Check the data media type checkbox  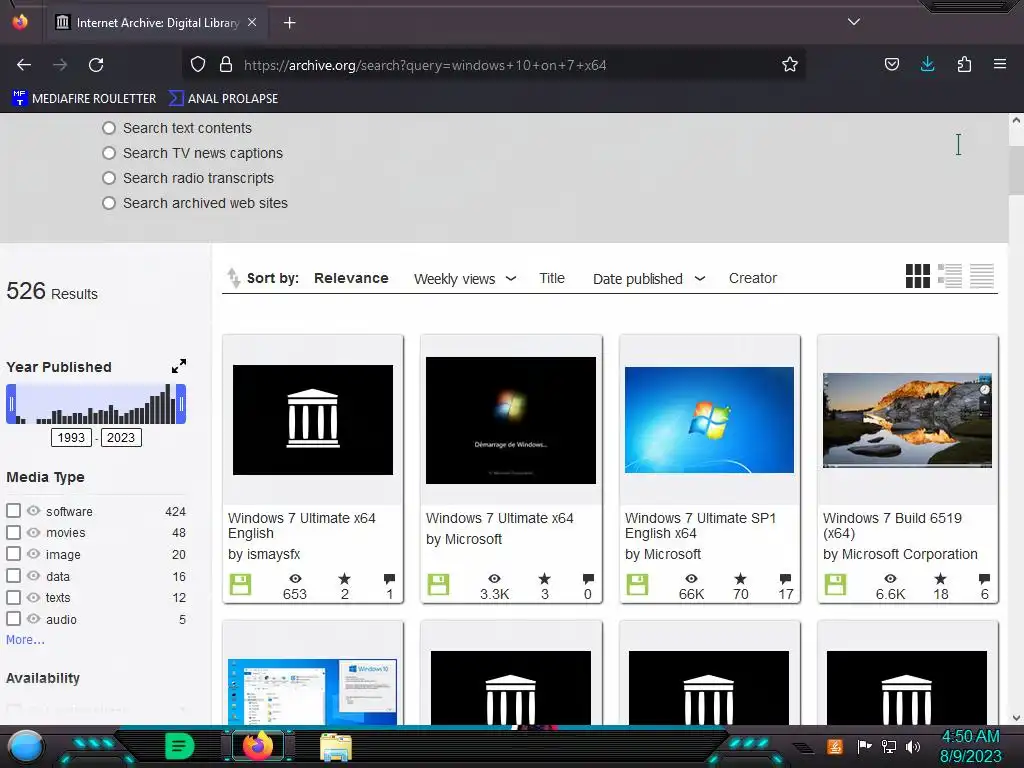pyautogui.click(x=14, y=576)
